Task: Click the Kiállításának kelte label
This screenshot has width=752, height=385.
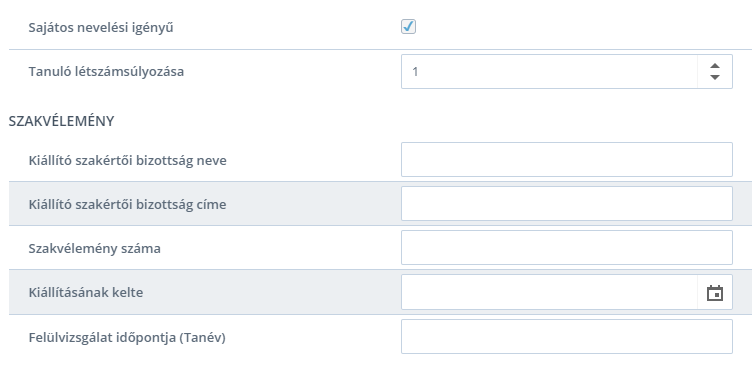Action: pyautogui.click(x=86, y=292)
